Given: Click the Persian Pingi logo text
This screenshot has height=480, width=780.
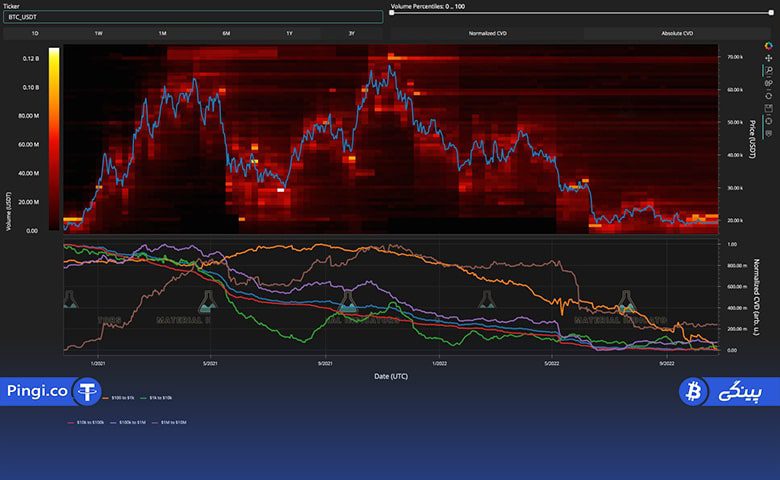Looking at the screenshot, I should coord(739,392).
